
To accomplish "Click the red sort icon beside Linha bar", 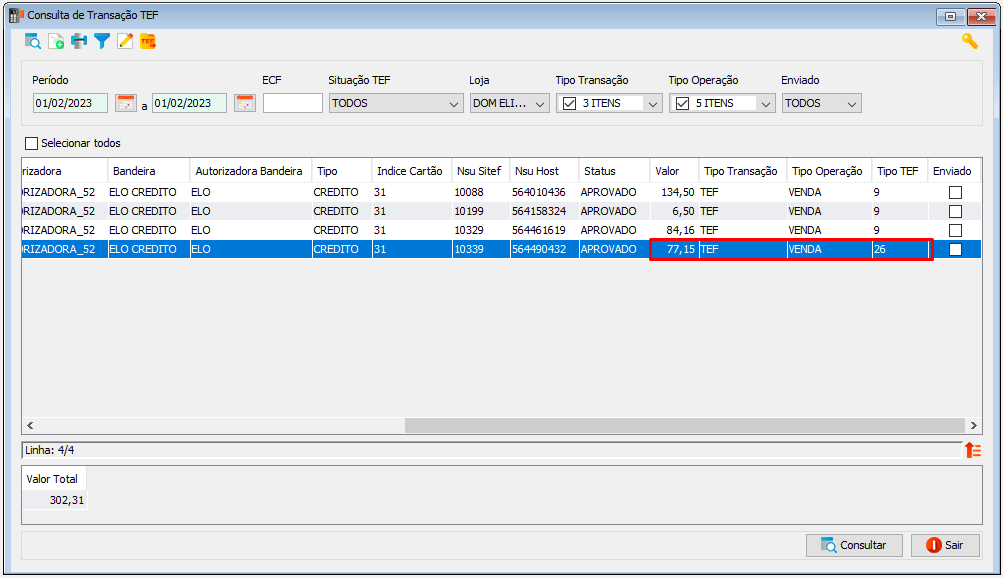I will [973, 450].
